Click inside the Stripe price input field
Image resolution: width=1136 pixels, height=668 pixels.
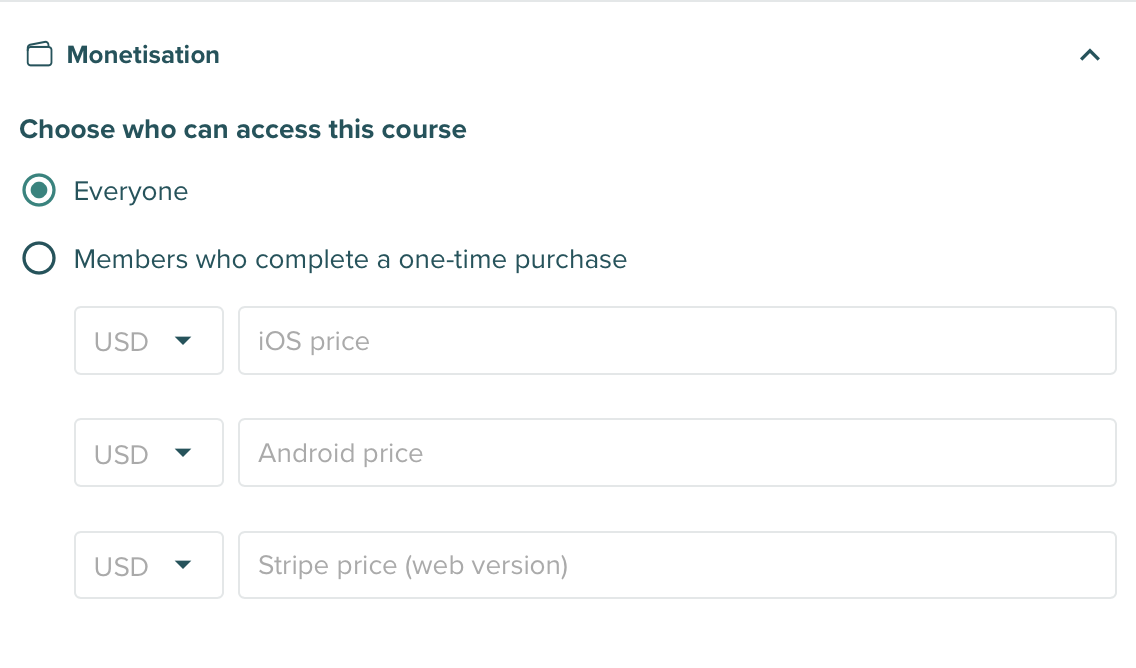(676, 565)
